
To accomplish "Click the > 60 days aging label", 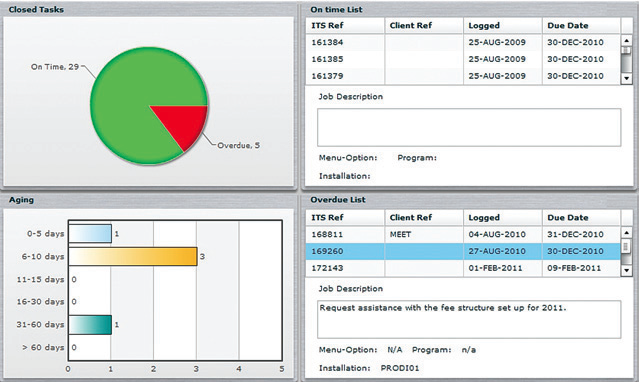I will point(43,347).
